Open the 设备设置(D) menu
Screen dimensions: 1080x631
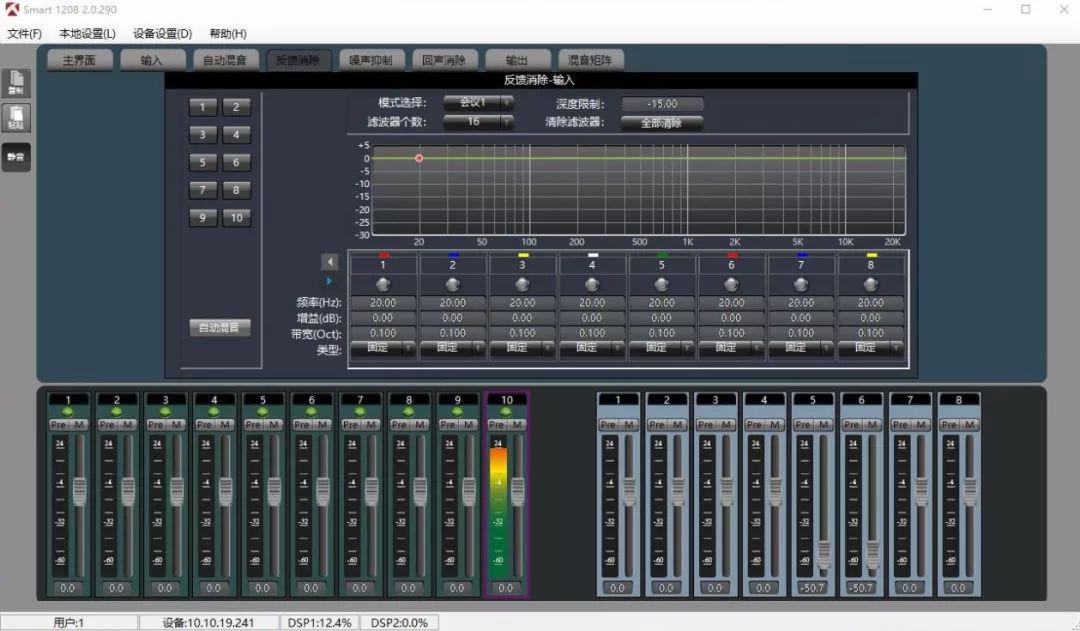(x=163, y=34)
